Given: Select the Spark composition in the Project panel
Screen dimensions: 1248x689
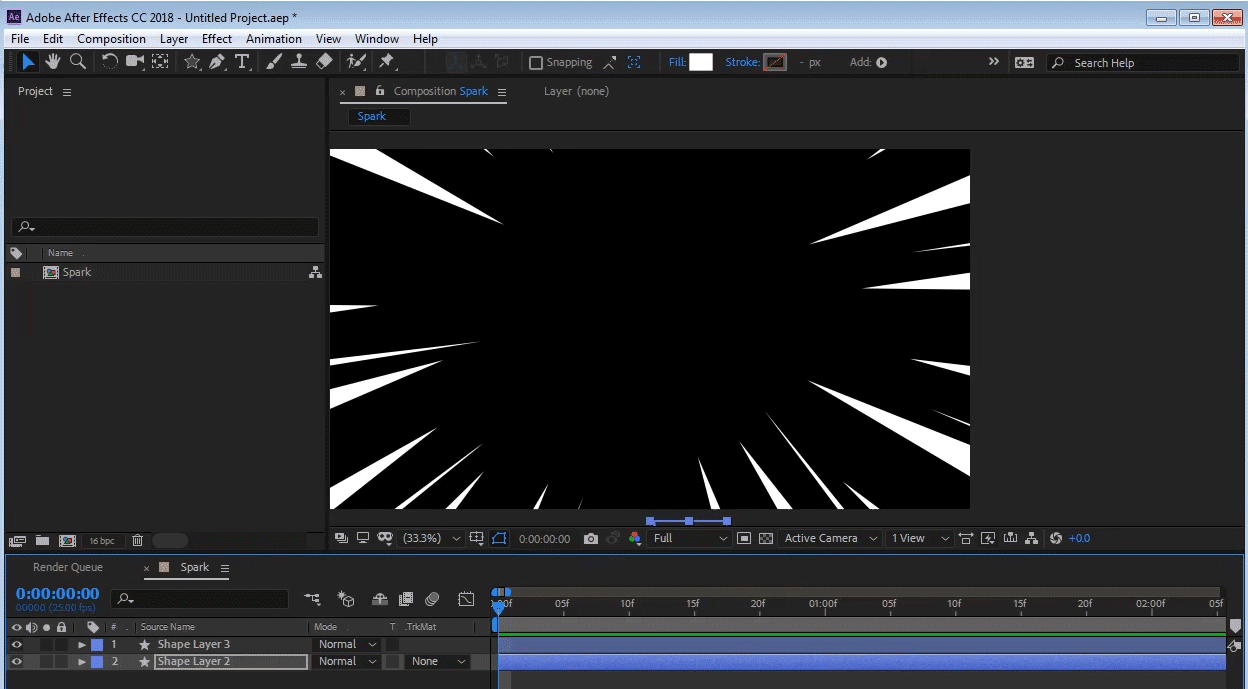Looking at the screenshot, I should tap(76, 271).
